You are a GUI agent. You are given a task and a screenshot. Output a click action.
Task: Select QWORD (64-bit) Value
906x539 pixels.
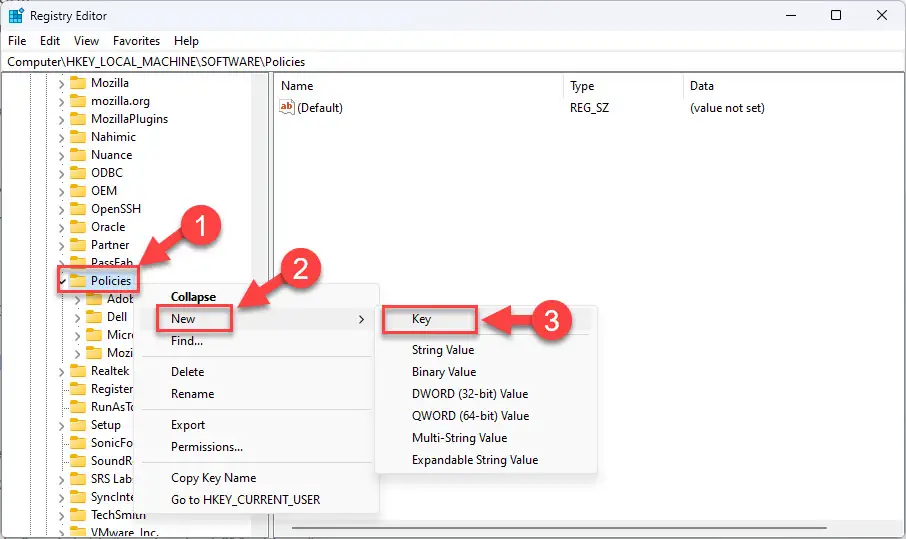[486, 416]
